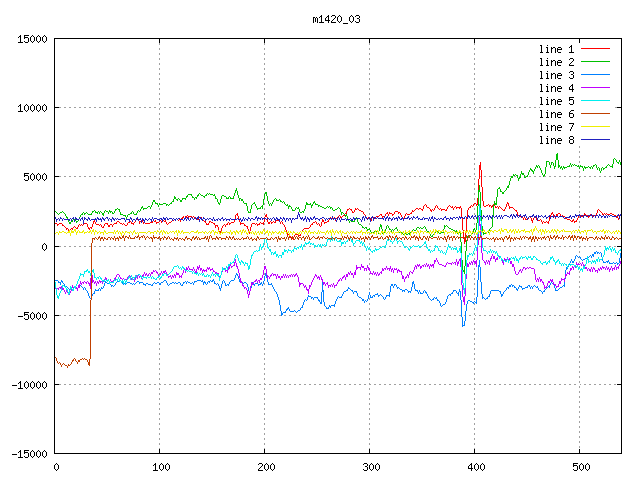640x480 pixels.
Task: Click the "line 6" legend label
Action: point(557,114)
